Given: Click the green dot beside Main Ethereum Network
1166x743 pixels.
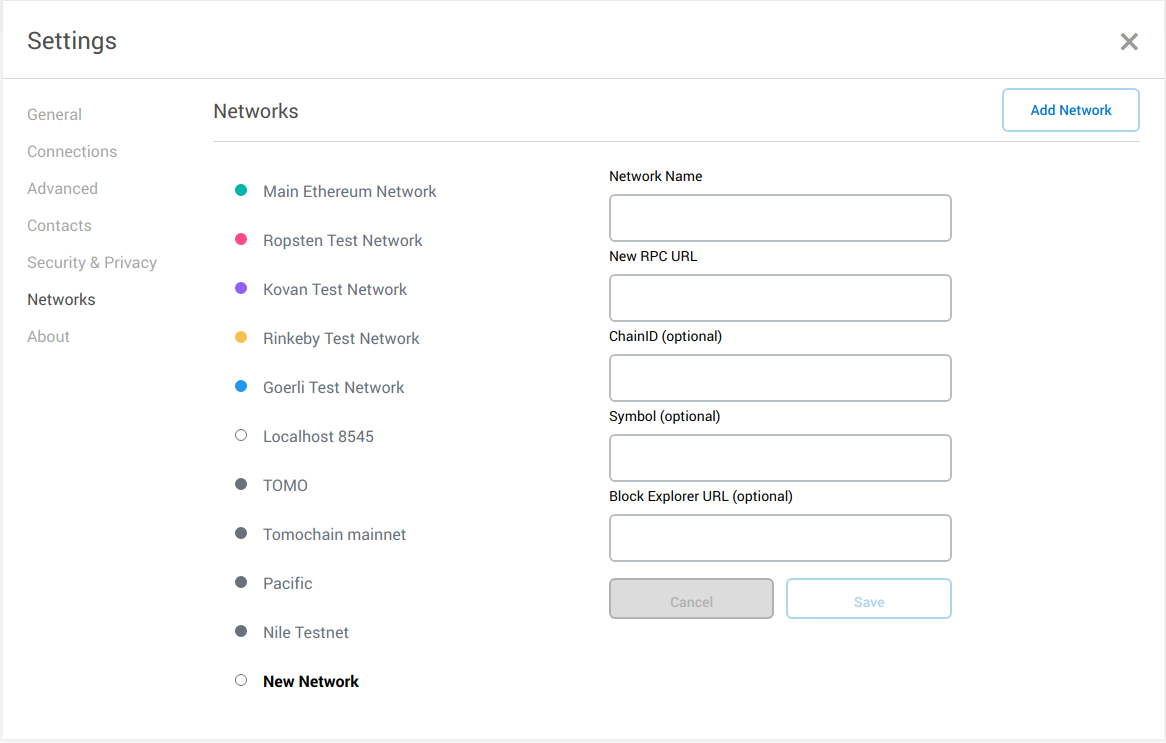Looking at the screenshot, I should coord(241,190).
